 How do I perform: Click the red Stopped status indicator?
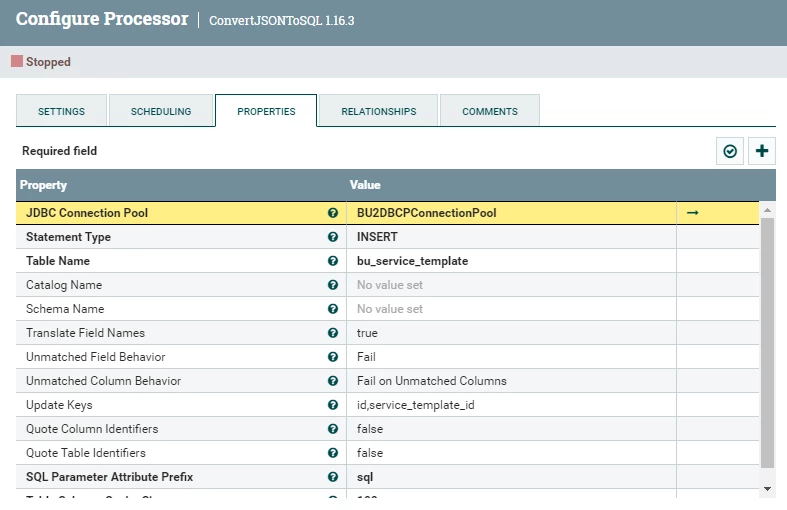coord(17,61)
